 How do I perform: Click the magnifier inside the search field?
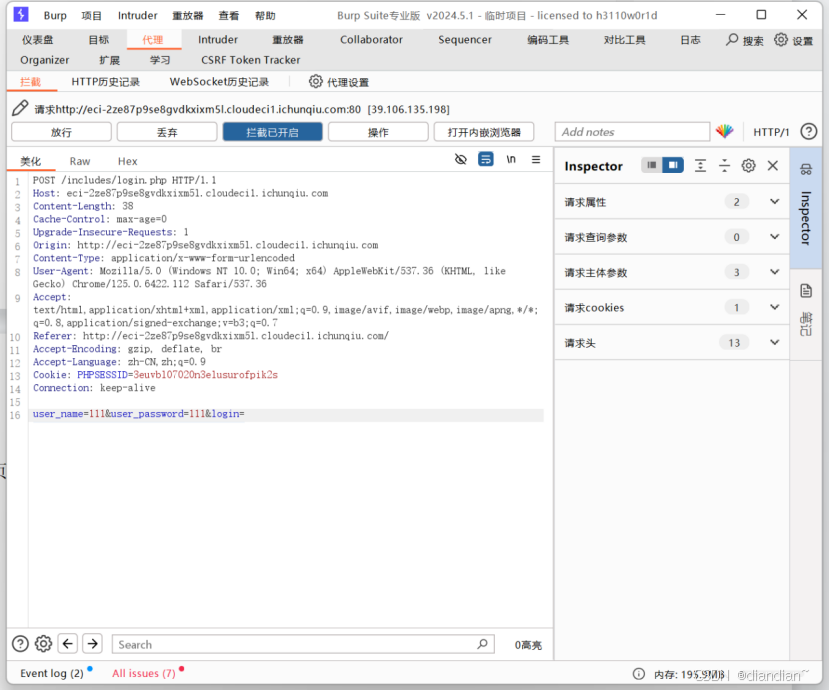pyautogui.click(x=482, y=644)
